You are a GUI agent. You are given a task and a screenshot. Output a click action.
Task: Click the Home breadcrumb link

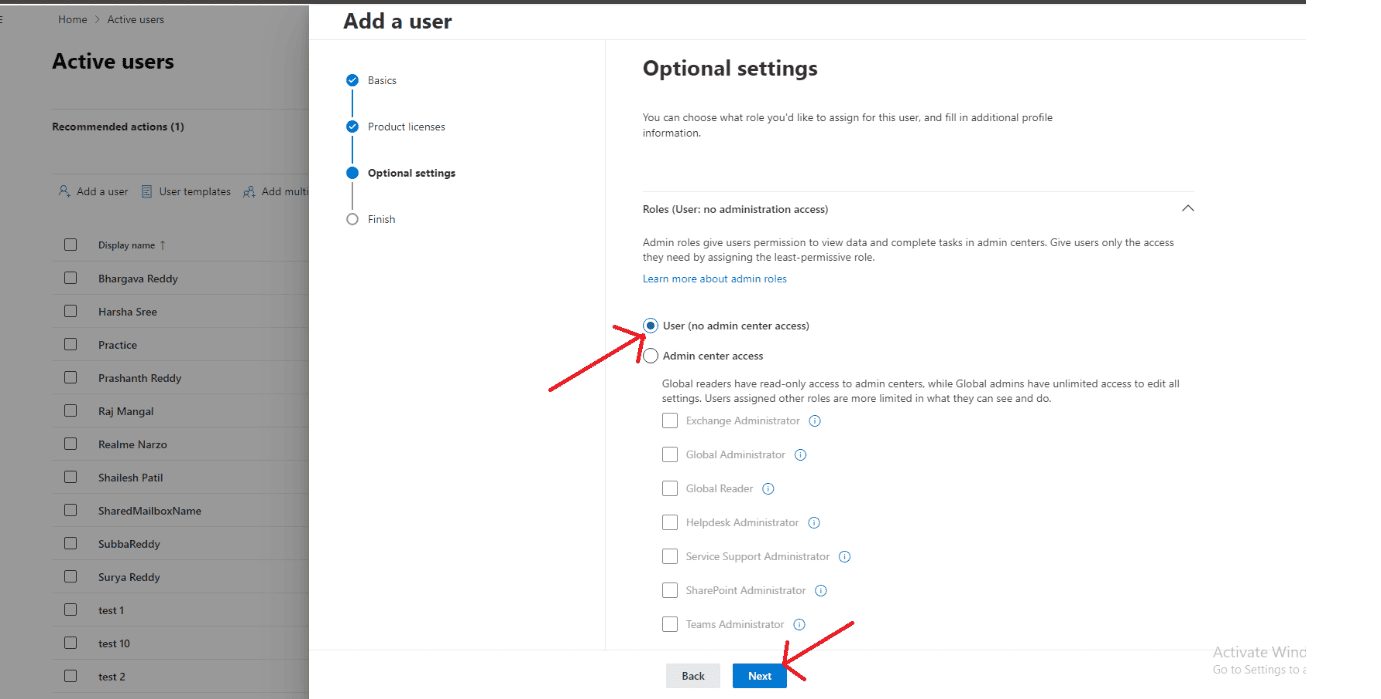pyautogui.click(x=72, y=19)
